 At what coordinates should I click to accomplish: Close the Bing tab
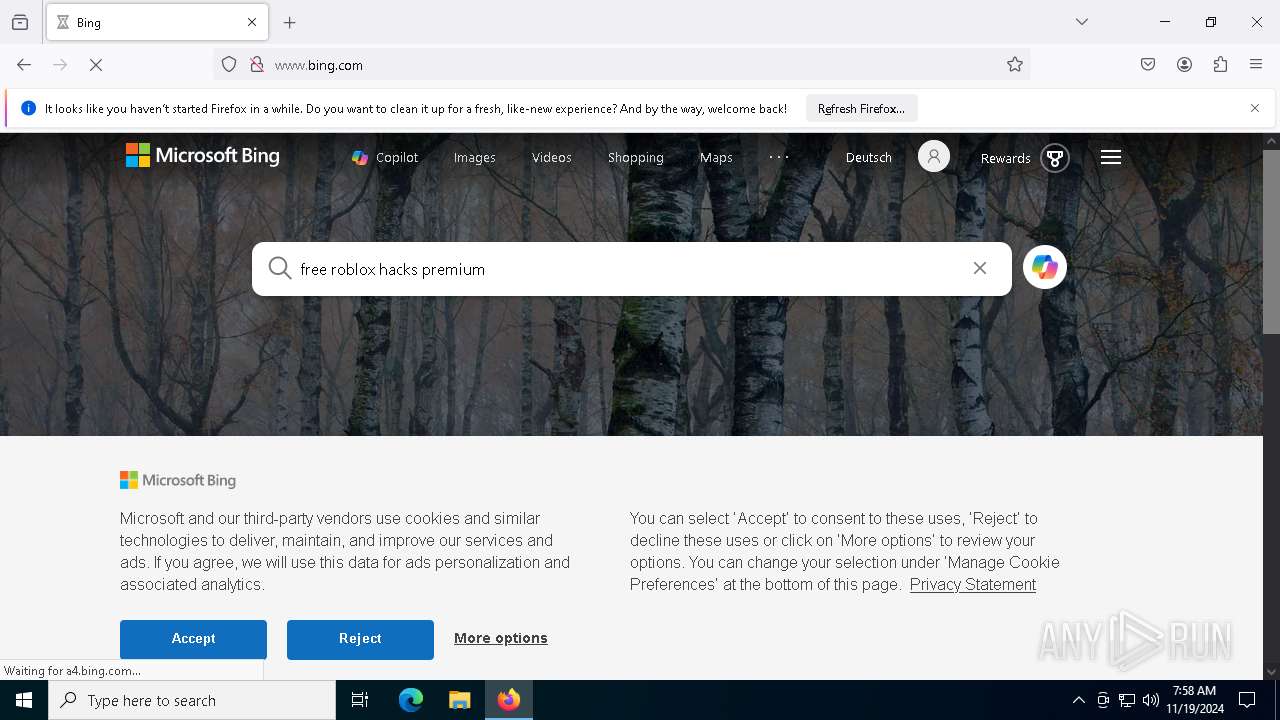click(x=252, y=22)
